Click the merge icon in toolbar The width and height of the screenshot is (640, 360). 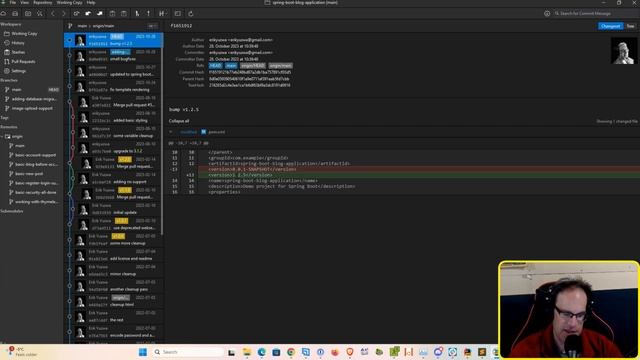(137, 13)
